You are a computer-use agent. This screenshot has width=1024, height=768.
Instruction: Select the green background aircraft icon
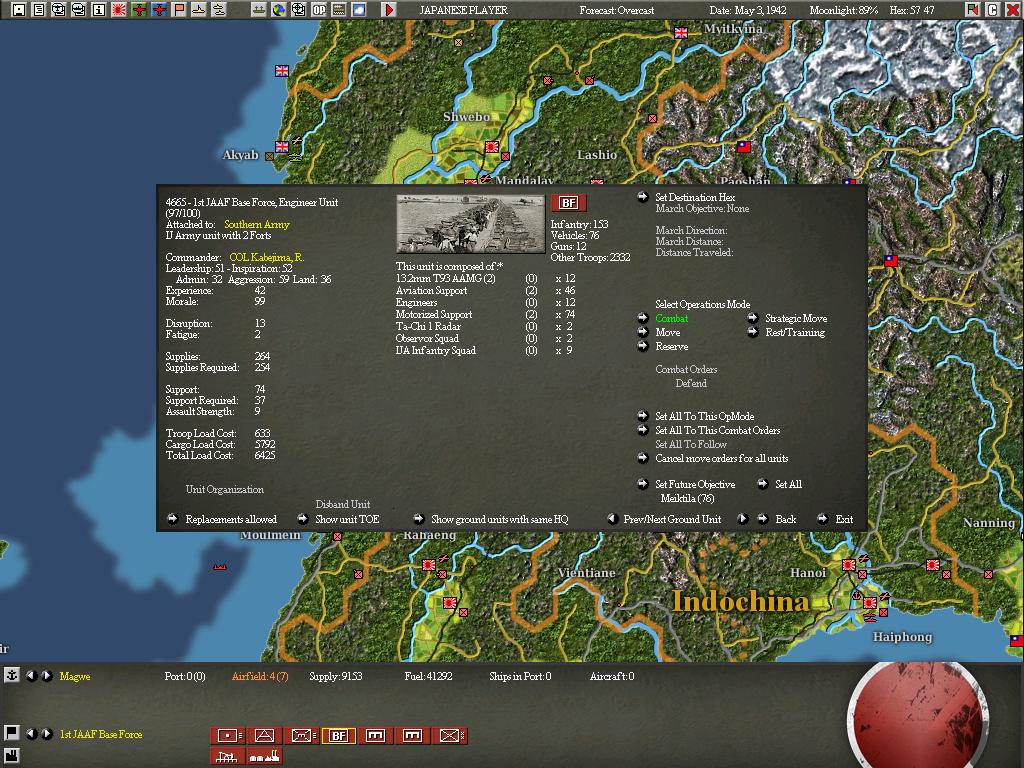click(x=139, y=9)
